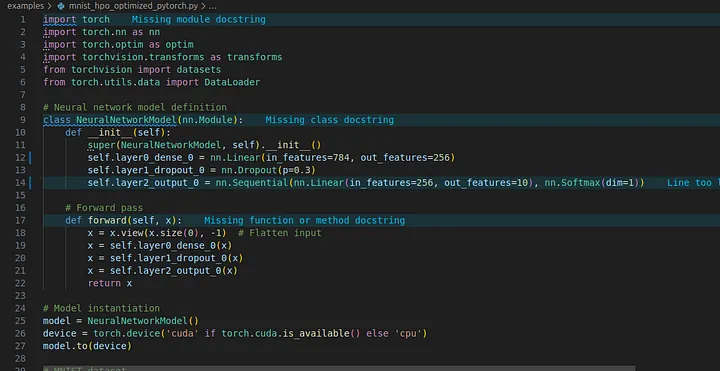The image size is (720, 371).
Task: Click 'NeuralNetworkModel' in class definition line 9
Action: (126, 120)
